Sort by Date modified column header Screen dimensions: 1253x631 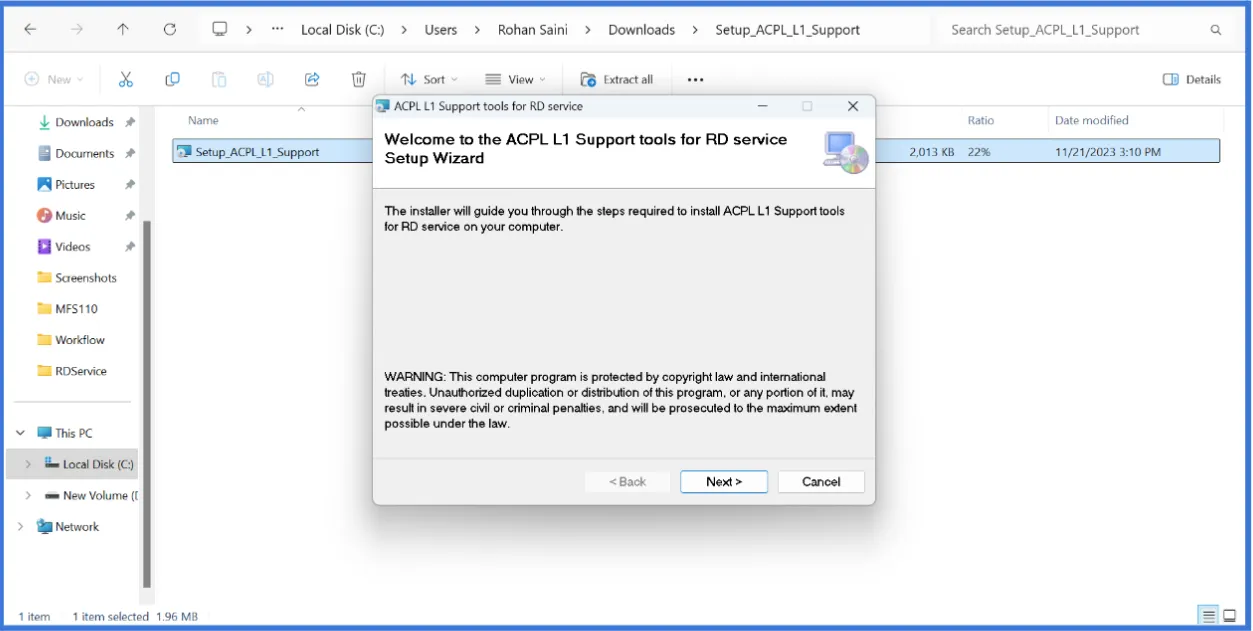point(1092,120)
